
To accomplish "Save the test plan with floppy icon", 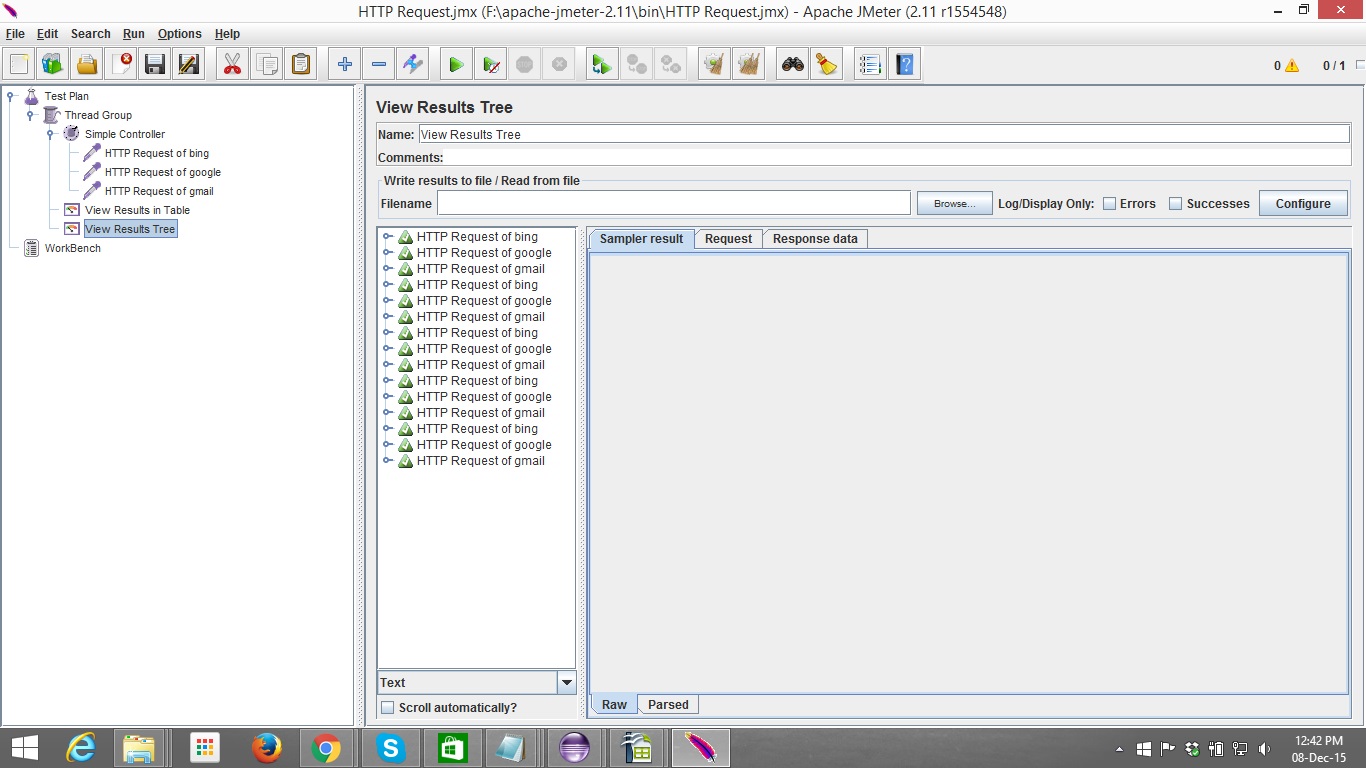I will pyautogui.click(x=155, y=65).
